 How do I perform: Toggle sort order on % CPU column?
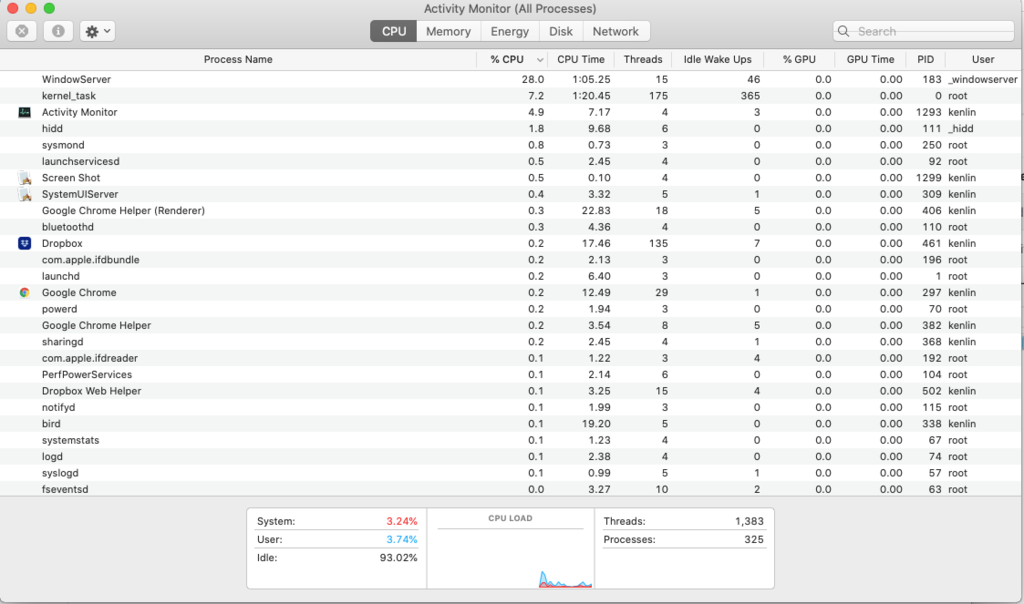coord(514,59)
